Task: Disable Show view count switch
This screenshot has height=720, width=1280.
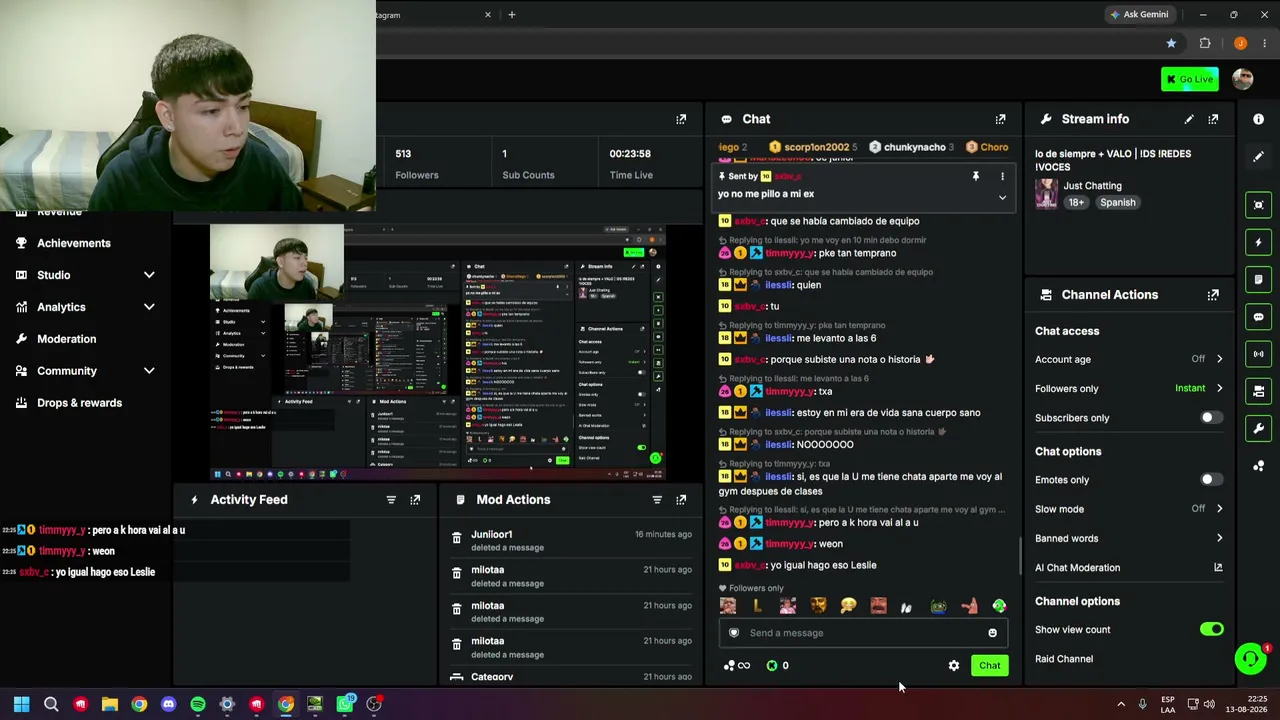Action: [1211, 630]
